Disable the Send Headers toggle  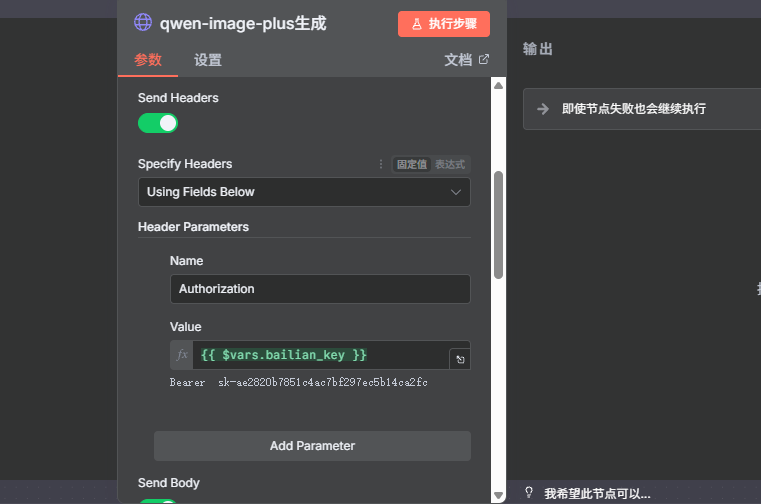click(157, 123)
